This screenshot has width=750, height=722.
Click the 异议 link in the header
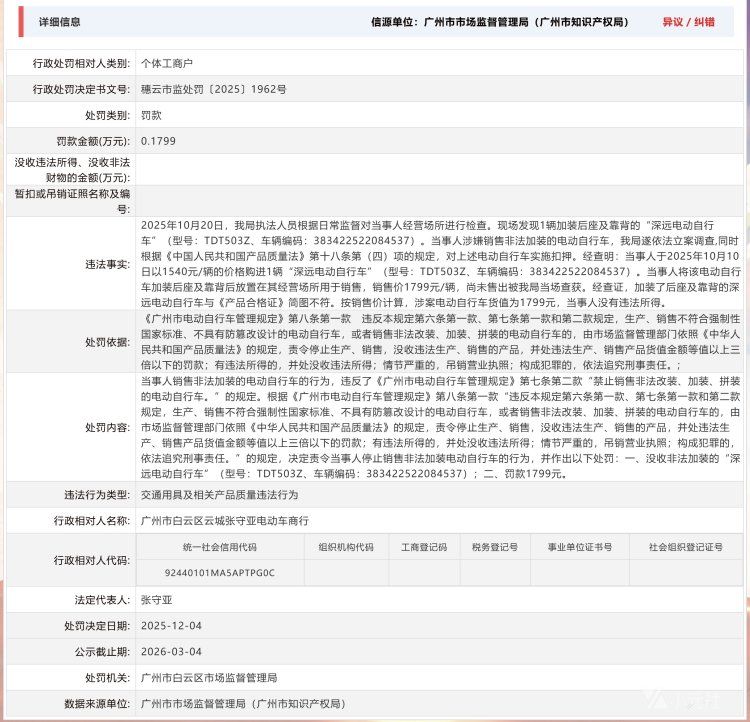coord(673,21)
